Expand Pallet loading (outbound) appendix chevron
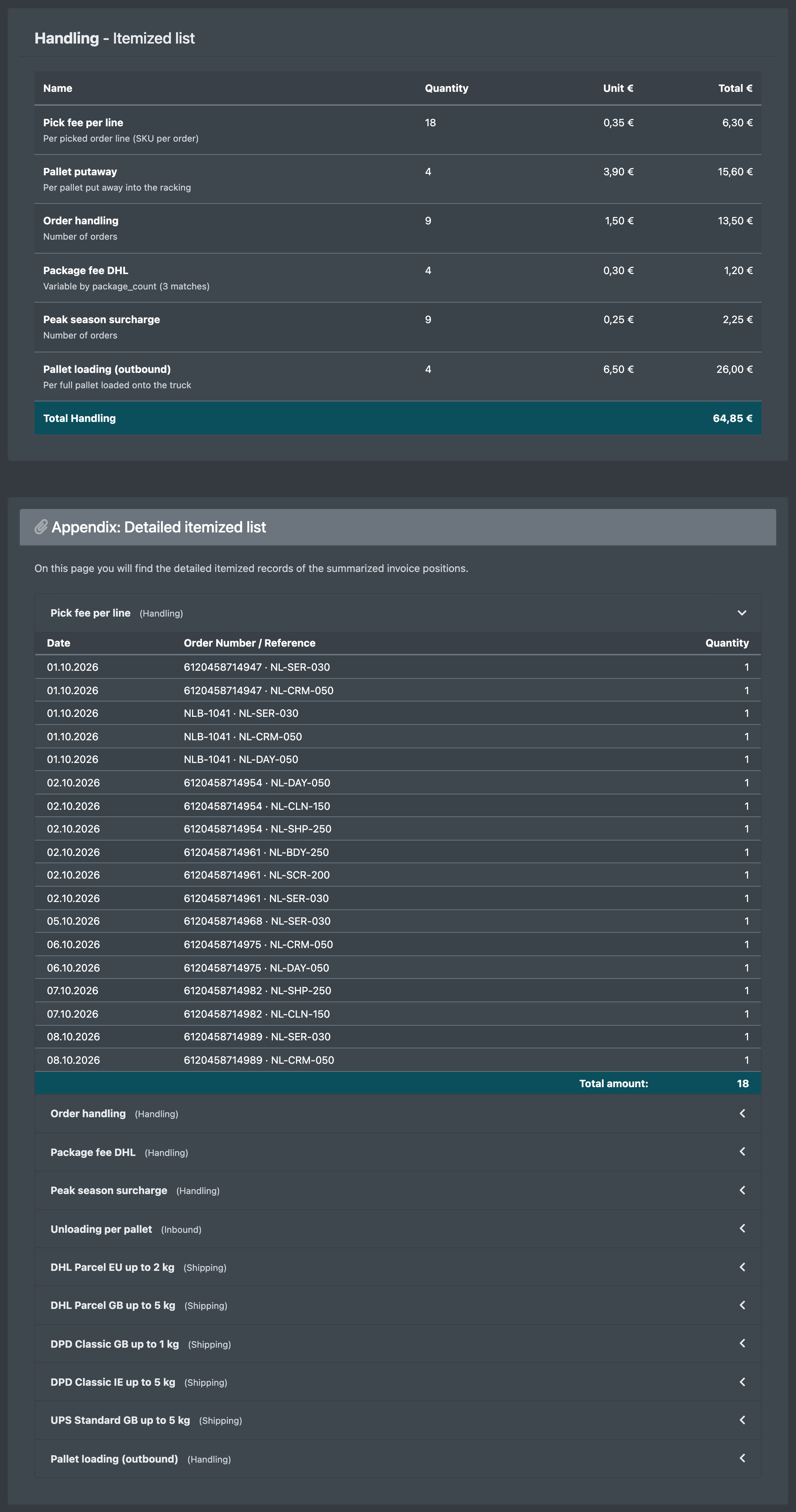Image resolution: width=796 pixels, height=1512 pixels. pyautogui.click(x=742, y=1459)
